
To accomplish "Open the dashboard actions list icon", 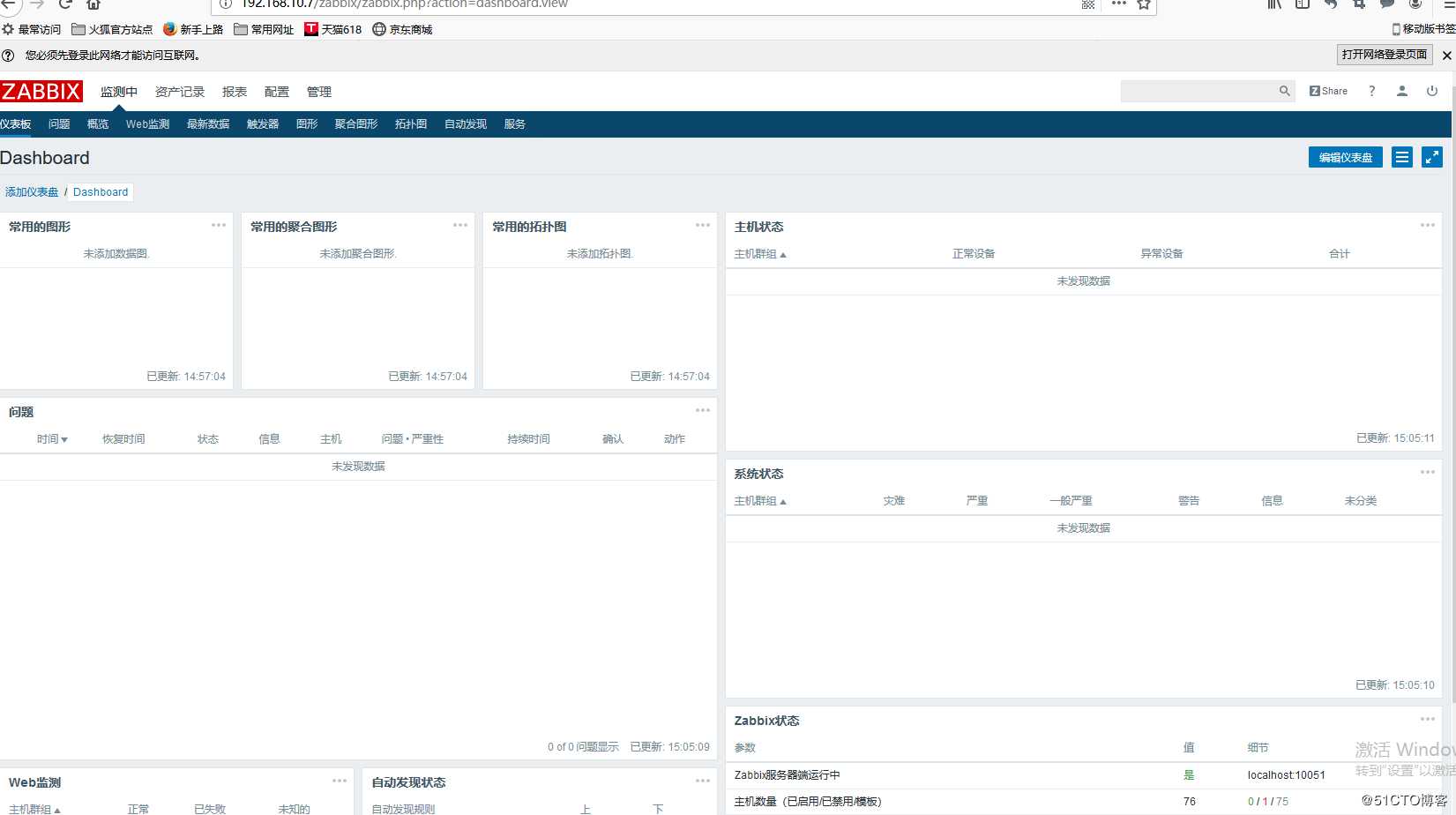I will (x=1402, y=157).
